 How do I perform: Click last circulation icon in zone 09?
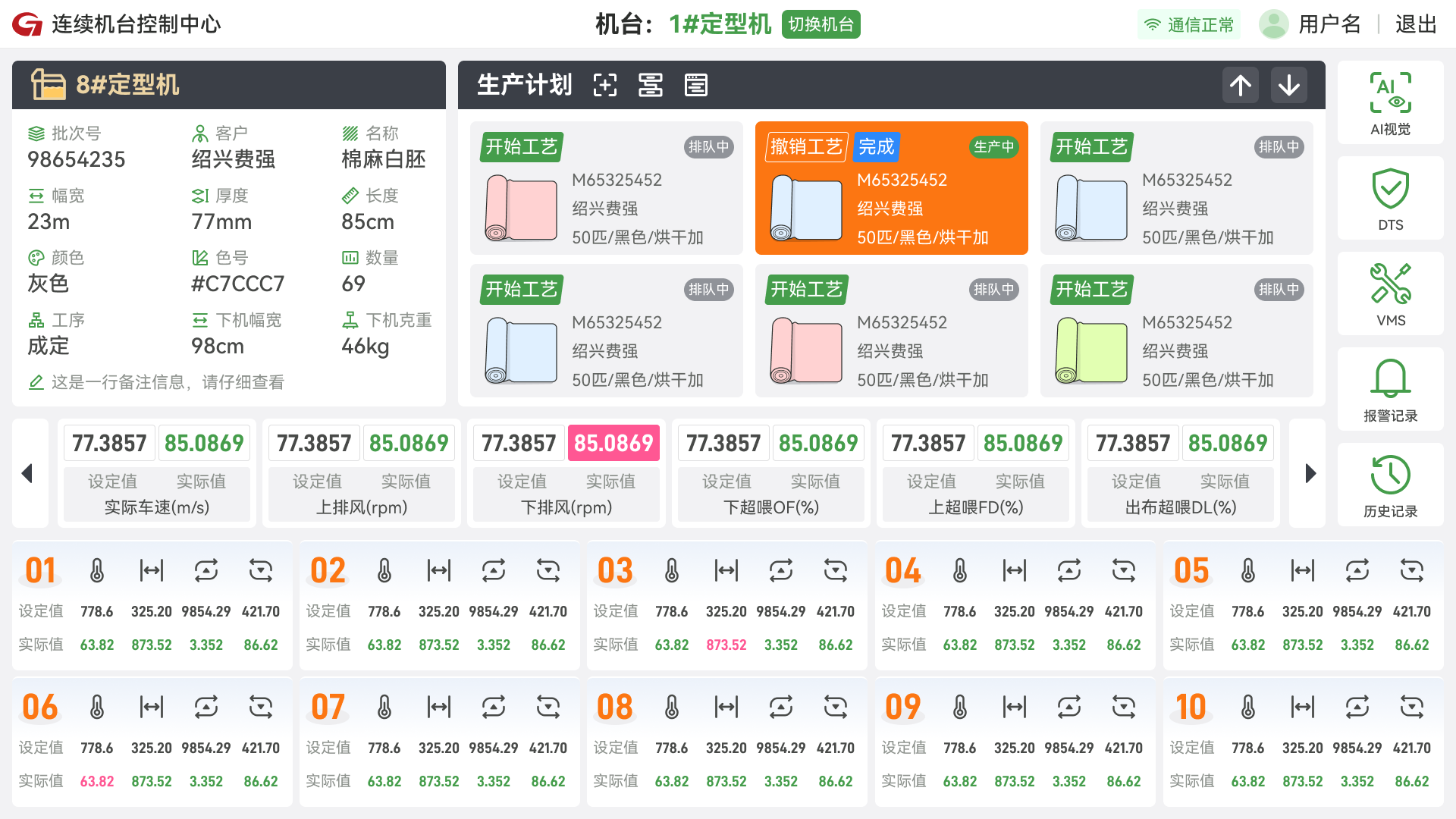pyautogui.click(x=1124, y=707)
